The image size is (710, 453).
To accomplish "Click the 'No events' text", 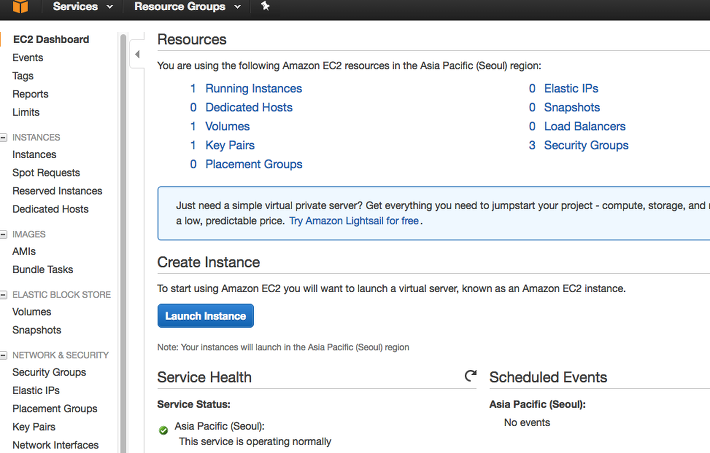I will 527,423.
